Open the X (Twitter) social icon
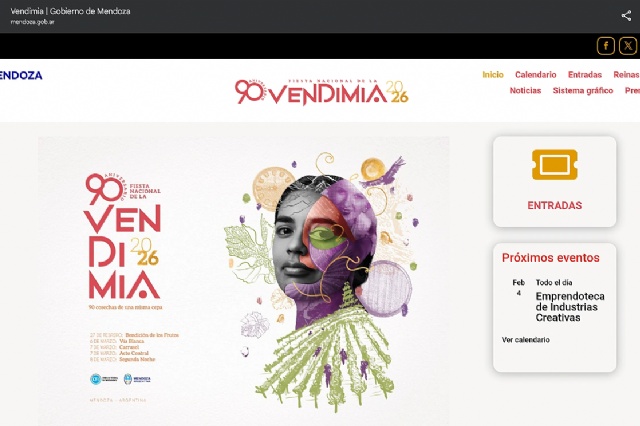This screenshot has width=640, height=426. point(628,46)
